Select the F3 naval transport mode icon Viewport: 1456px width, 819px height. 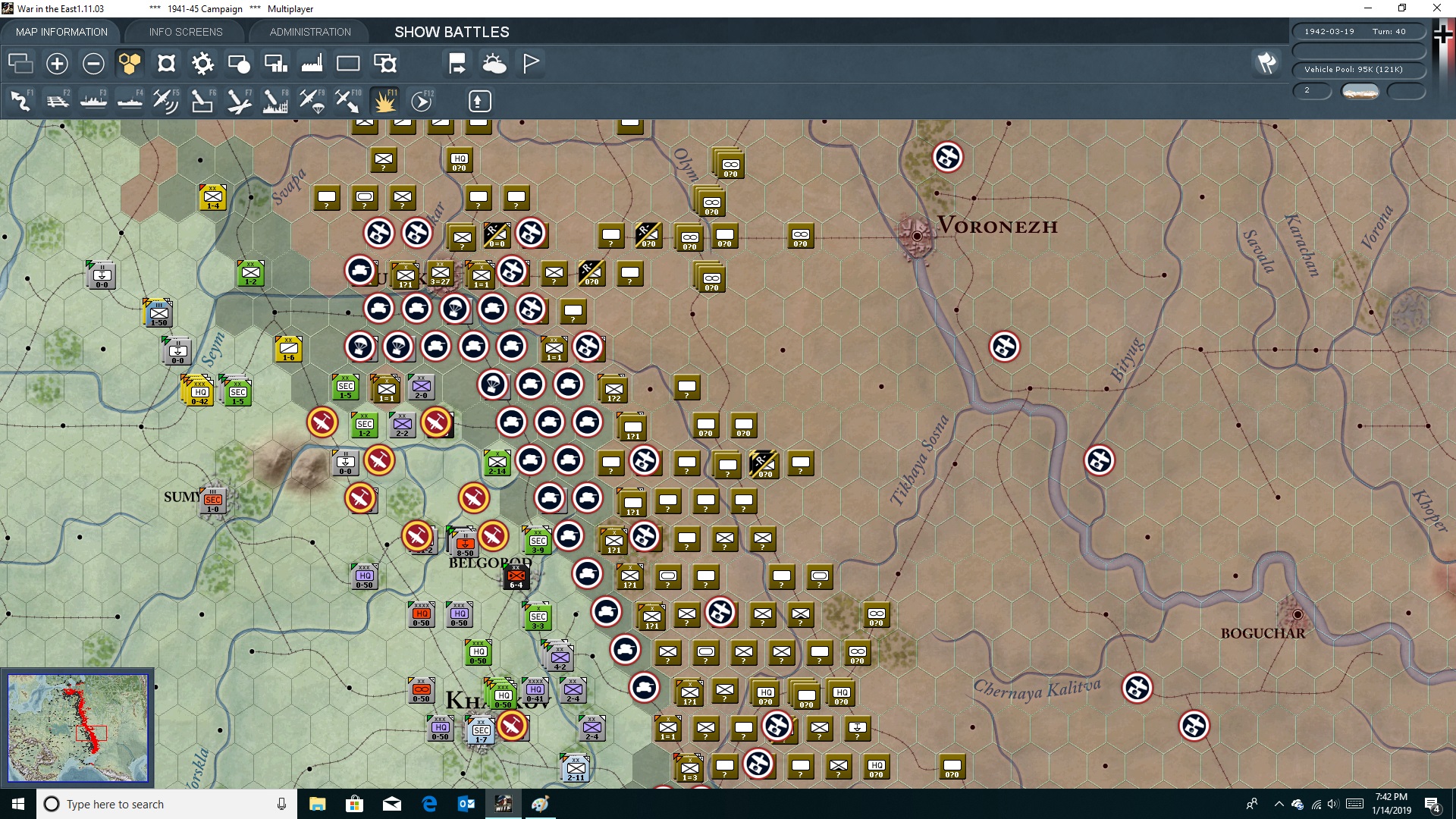coord(93,101)
